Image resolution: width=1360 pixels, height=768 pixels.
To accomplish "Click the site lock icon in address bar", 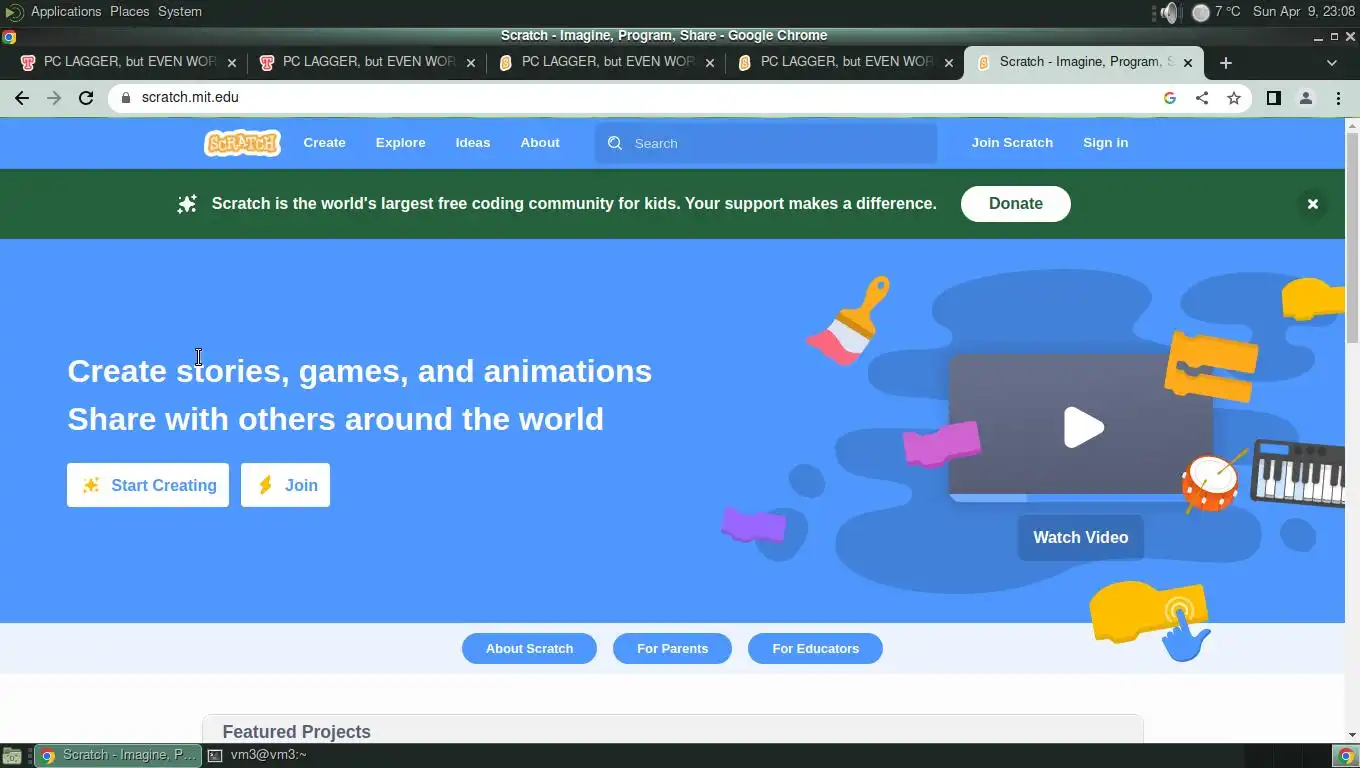I will coord(125,98).
